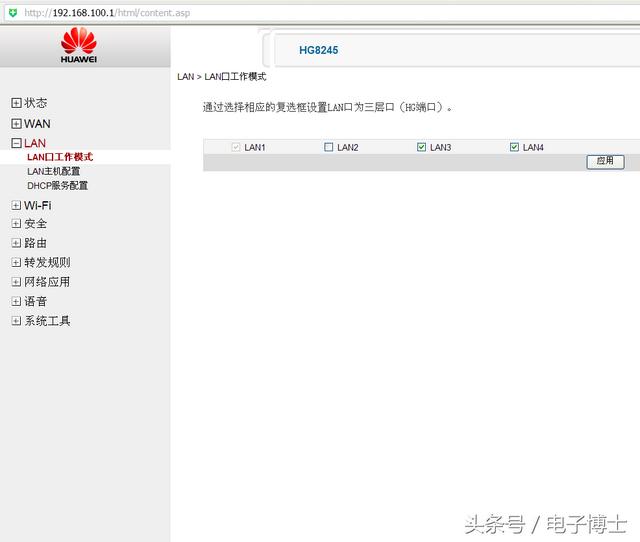Screen dimensions: 640x542
Task: Expand the 路由 menu plus icon
Action: click(16, 243)
